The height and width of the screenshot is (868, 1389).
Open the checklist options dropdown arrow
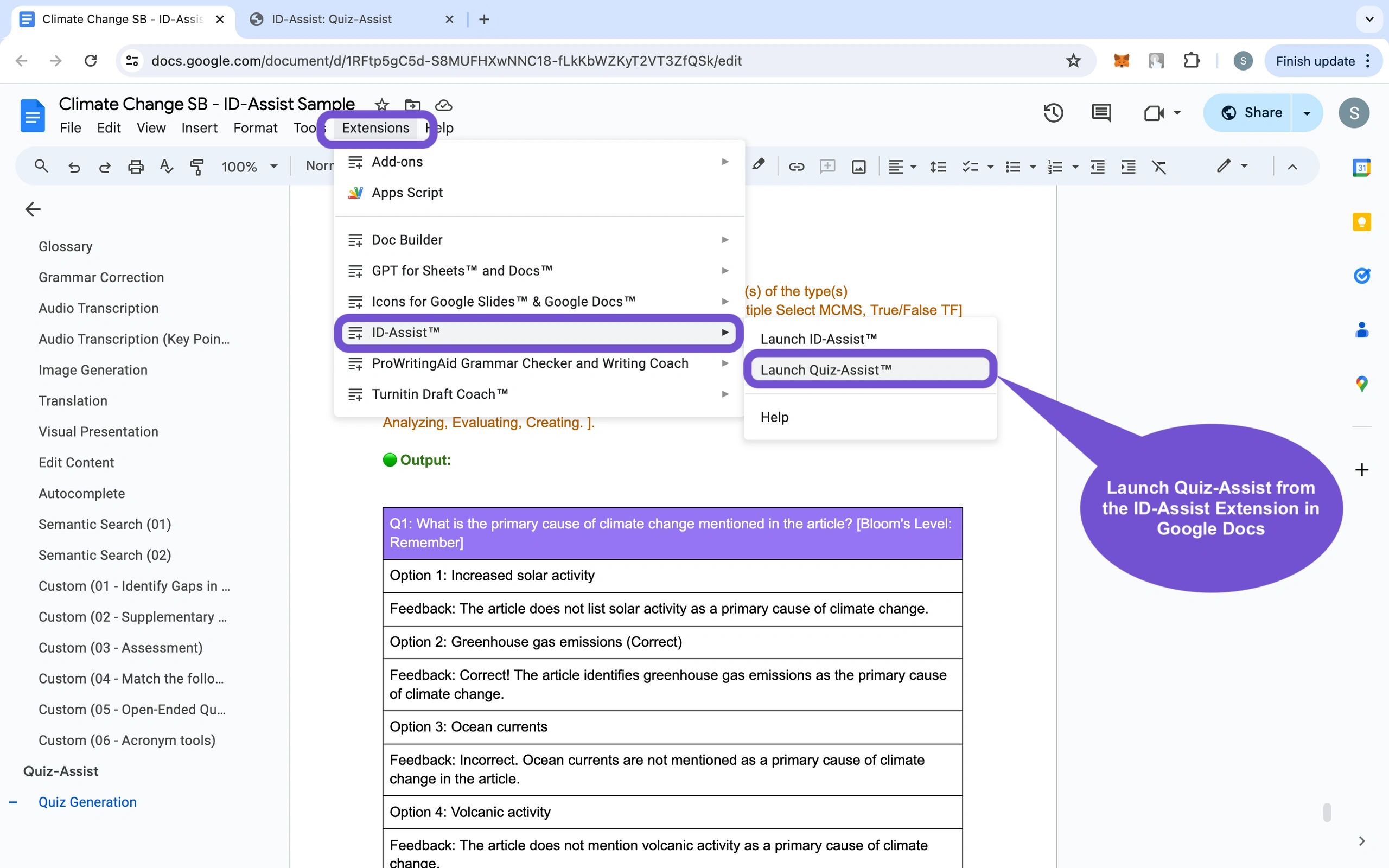click(x=991, y=167)
